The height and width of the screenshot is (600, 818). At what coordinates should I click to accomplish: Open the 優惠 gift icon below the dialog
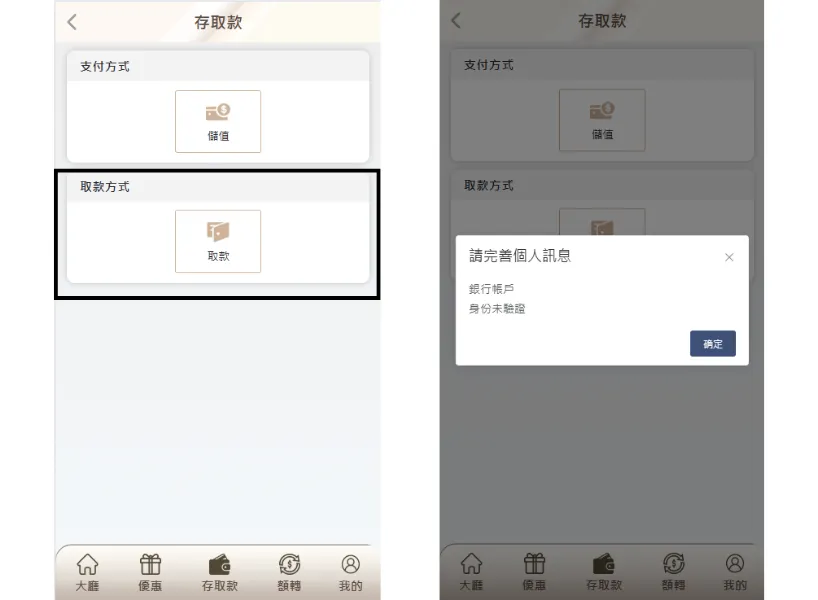tap(534, 570)
